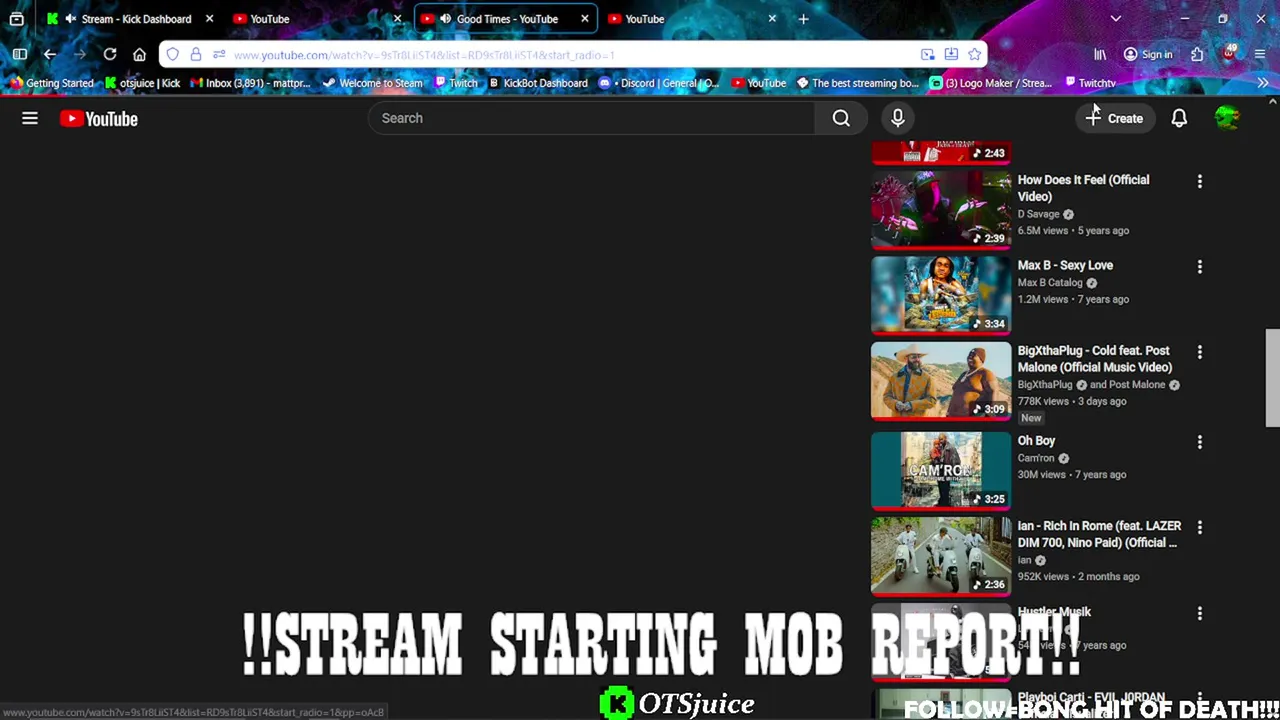This screenshot has width=1280, height=720.
Task: Start voice search with the microphone icon
Action: point(897,118)
